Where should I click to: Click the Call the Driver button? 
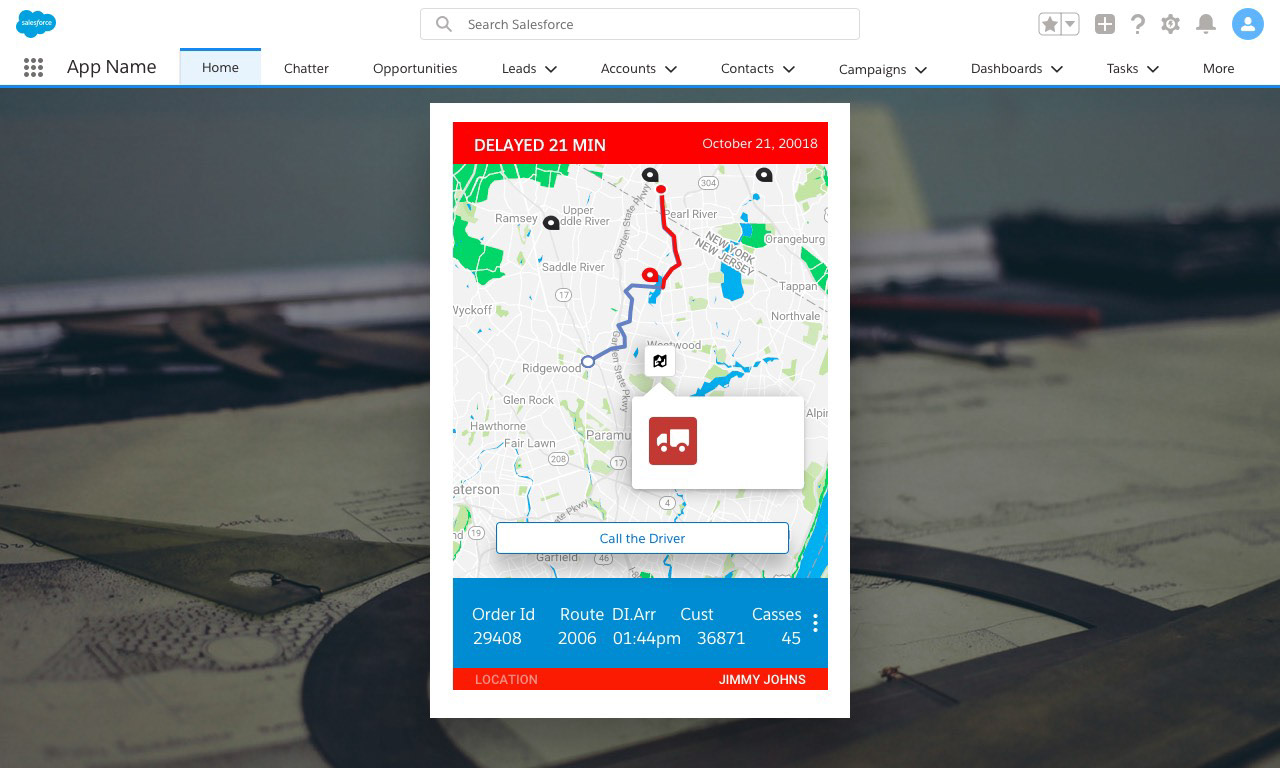pos(642,538)
